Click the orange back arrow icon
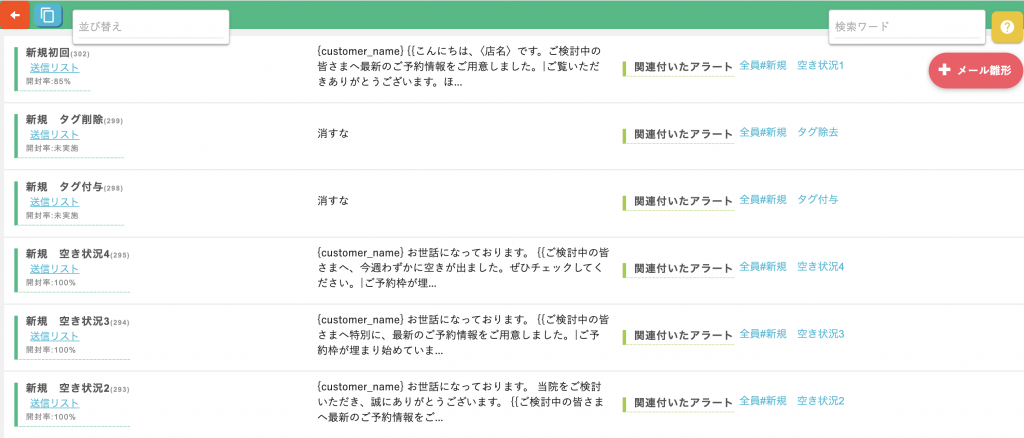The image size is (1024, 438). tap(15, 15)
